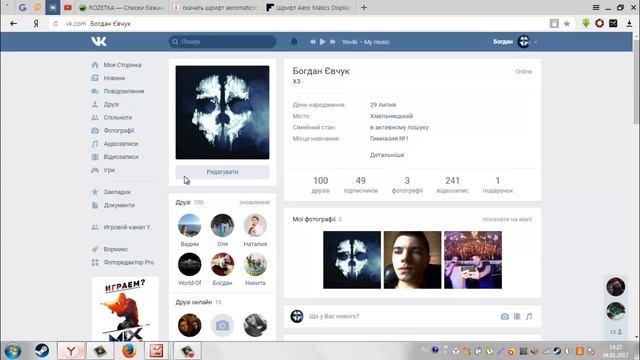The height and width of the screenshot is (360, 640).
Task: Open friend Богдан's avatar in friends list
Action: pos(222,264)
